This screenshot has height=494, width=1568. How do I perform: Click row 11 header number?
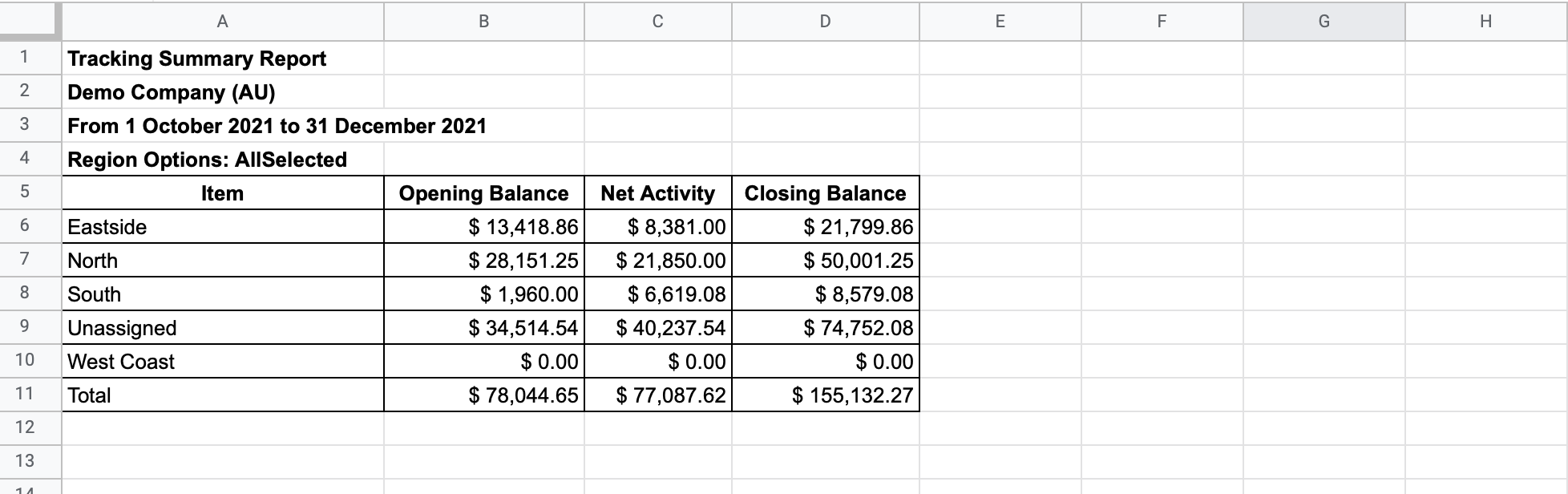pos(24,395)
